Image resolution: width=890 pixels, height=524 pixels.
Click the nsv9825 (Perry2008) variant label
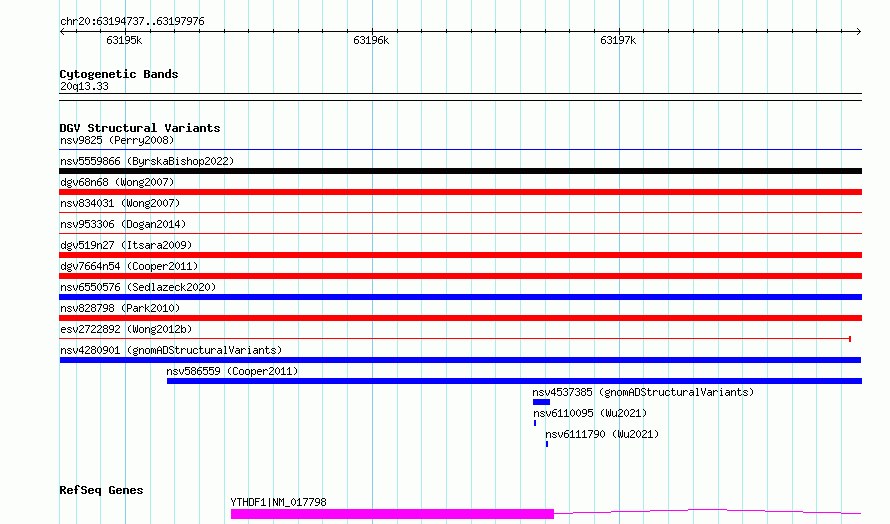[x=117, y=140]
